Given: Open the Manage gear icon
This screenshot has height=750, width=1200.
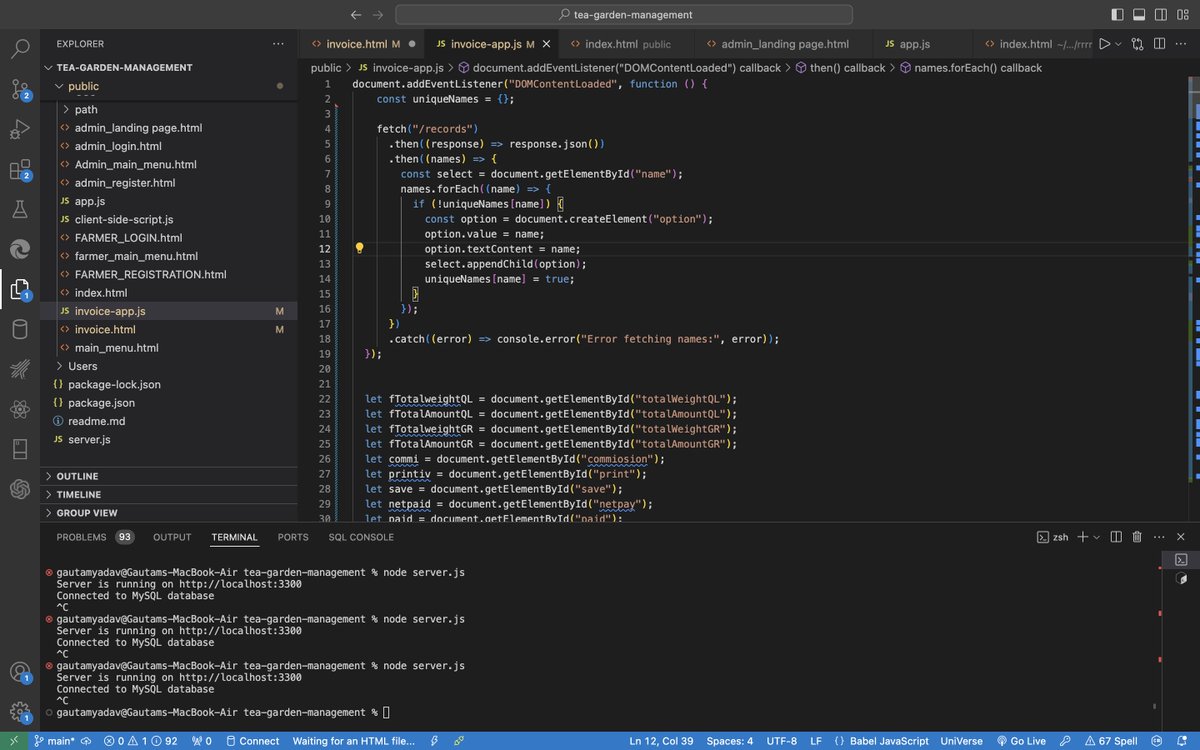Looking at the screenshot, I should tap(20, 712).
